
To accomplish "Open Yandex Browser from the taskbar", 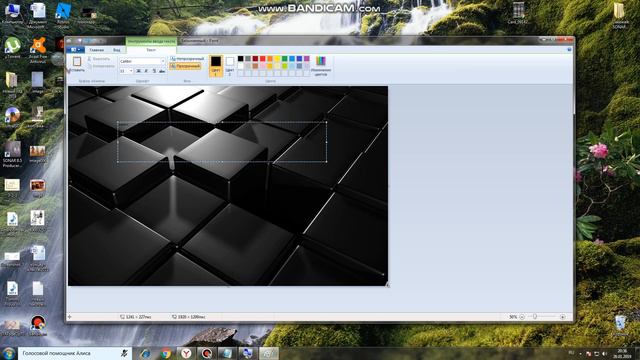I will 186,353.
